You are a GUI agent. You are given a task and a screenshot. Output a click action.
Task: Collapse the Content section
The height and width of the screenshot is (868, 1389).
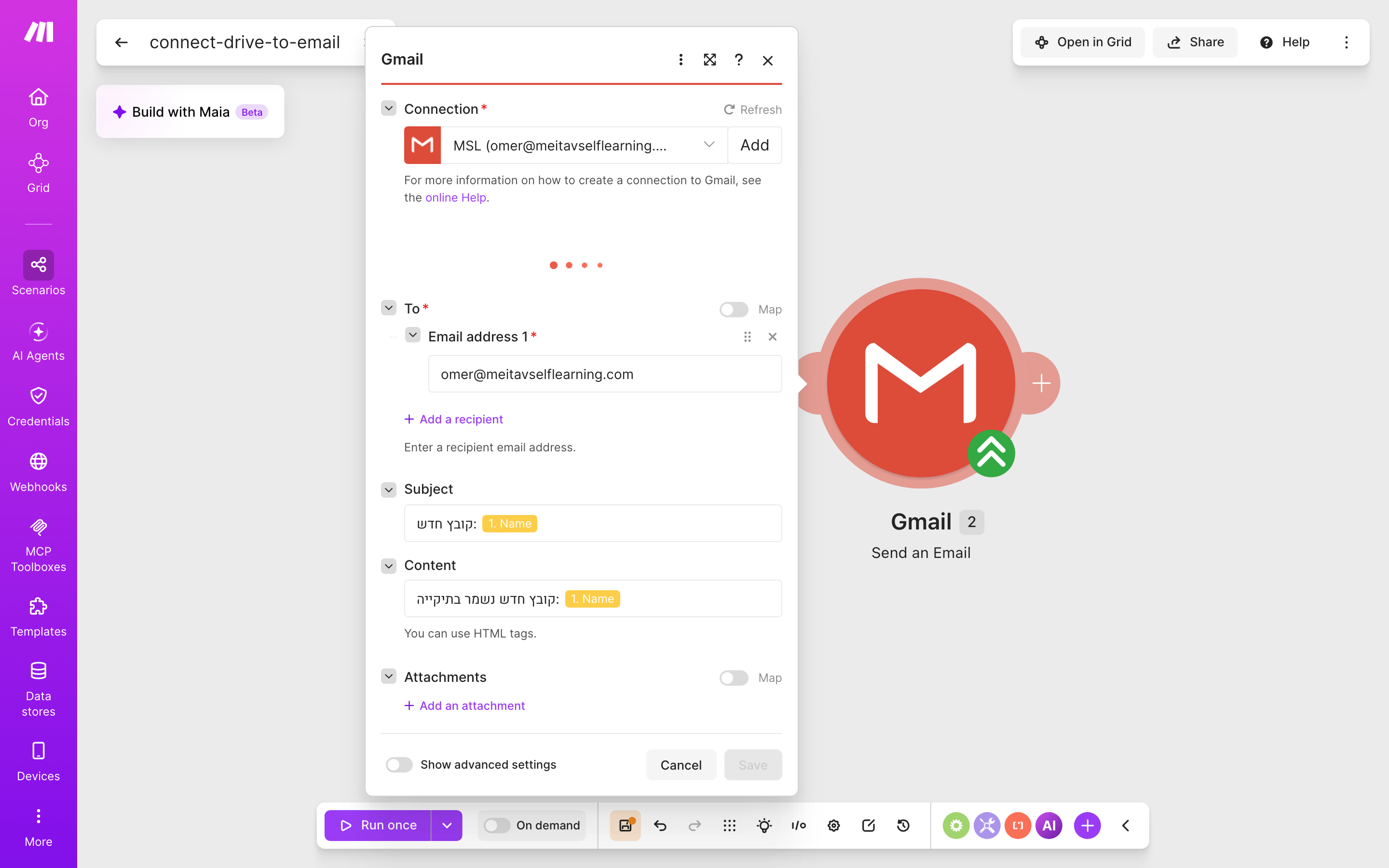(x=389, y=566)
